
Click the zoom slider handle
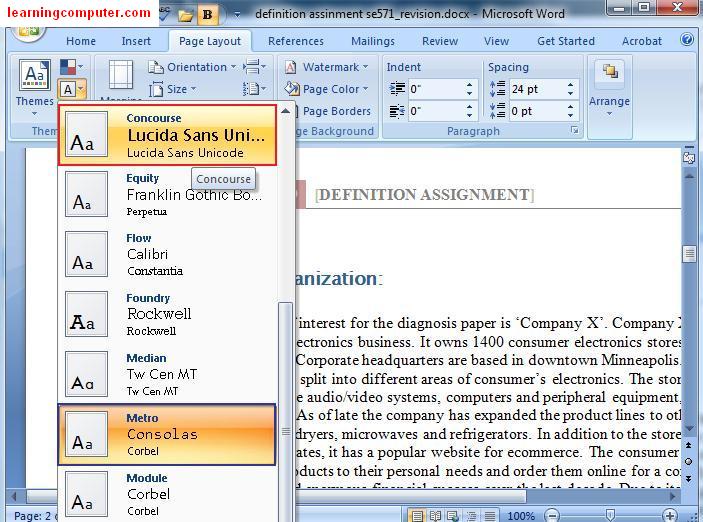coord(610,515)
